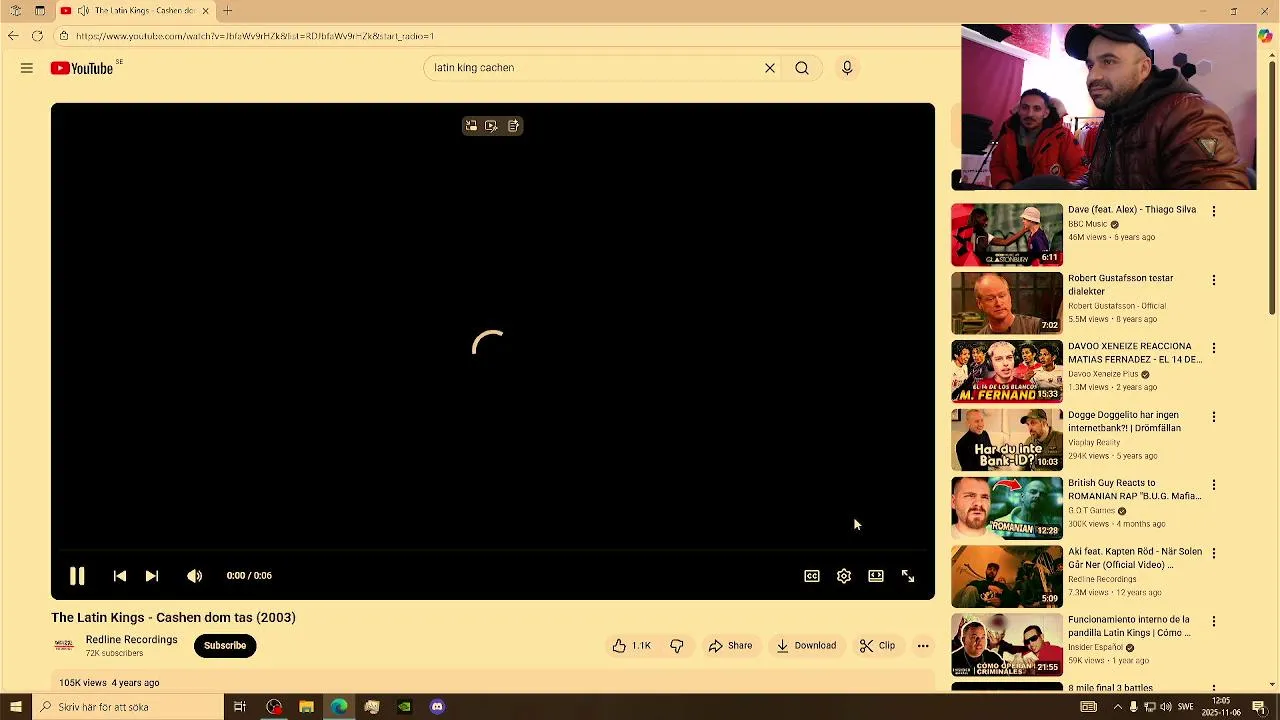Image resolution: width=1280 pixels, height=720 pixels.
Task: Click the browser address bar URL
Action: [x=255, y=36]
